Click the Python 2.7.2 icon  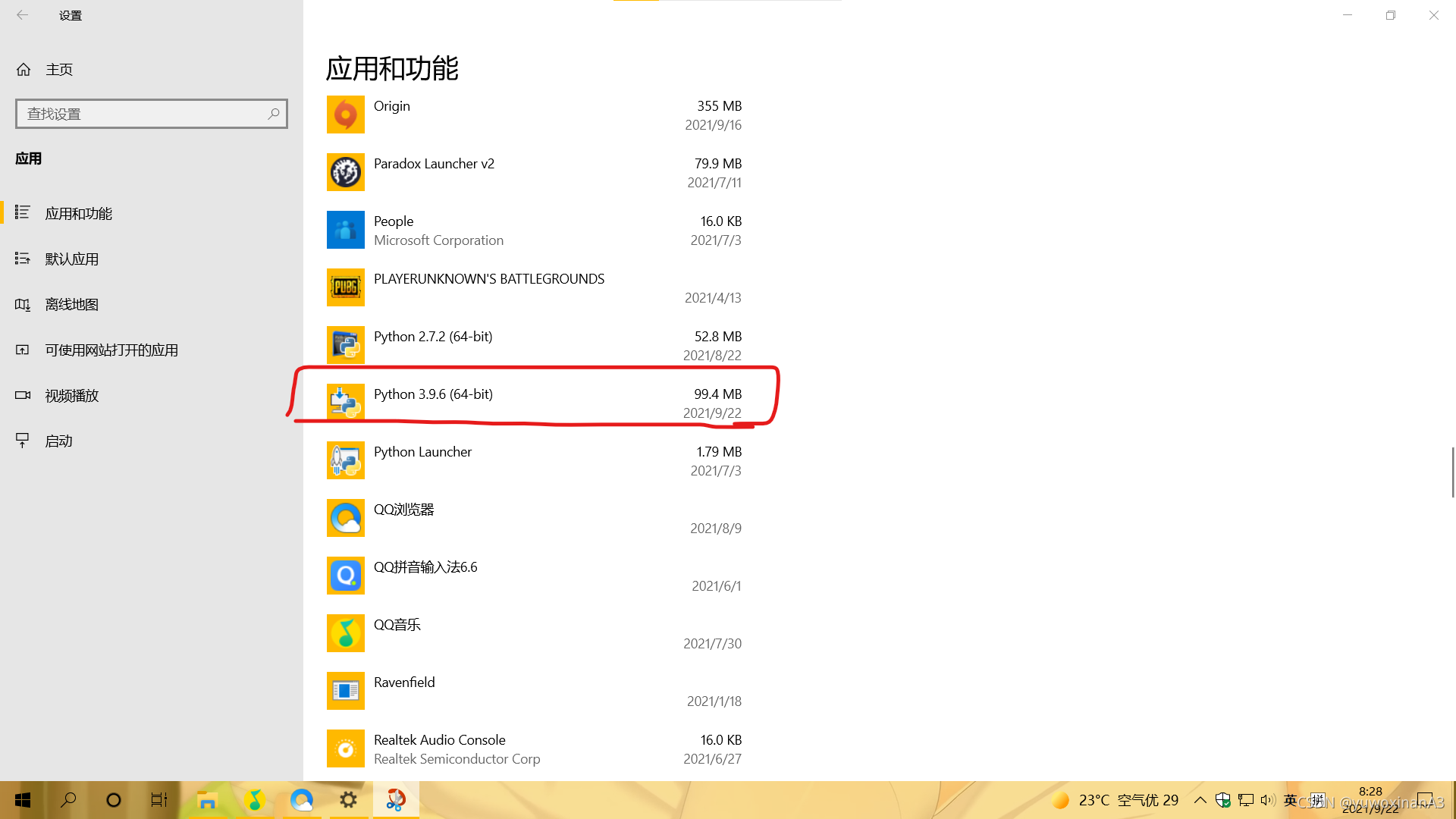(345, 345)
